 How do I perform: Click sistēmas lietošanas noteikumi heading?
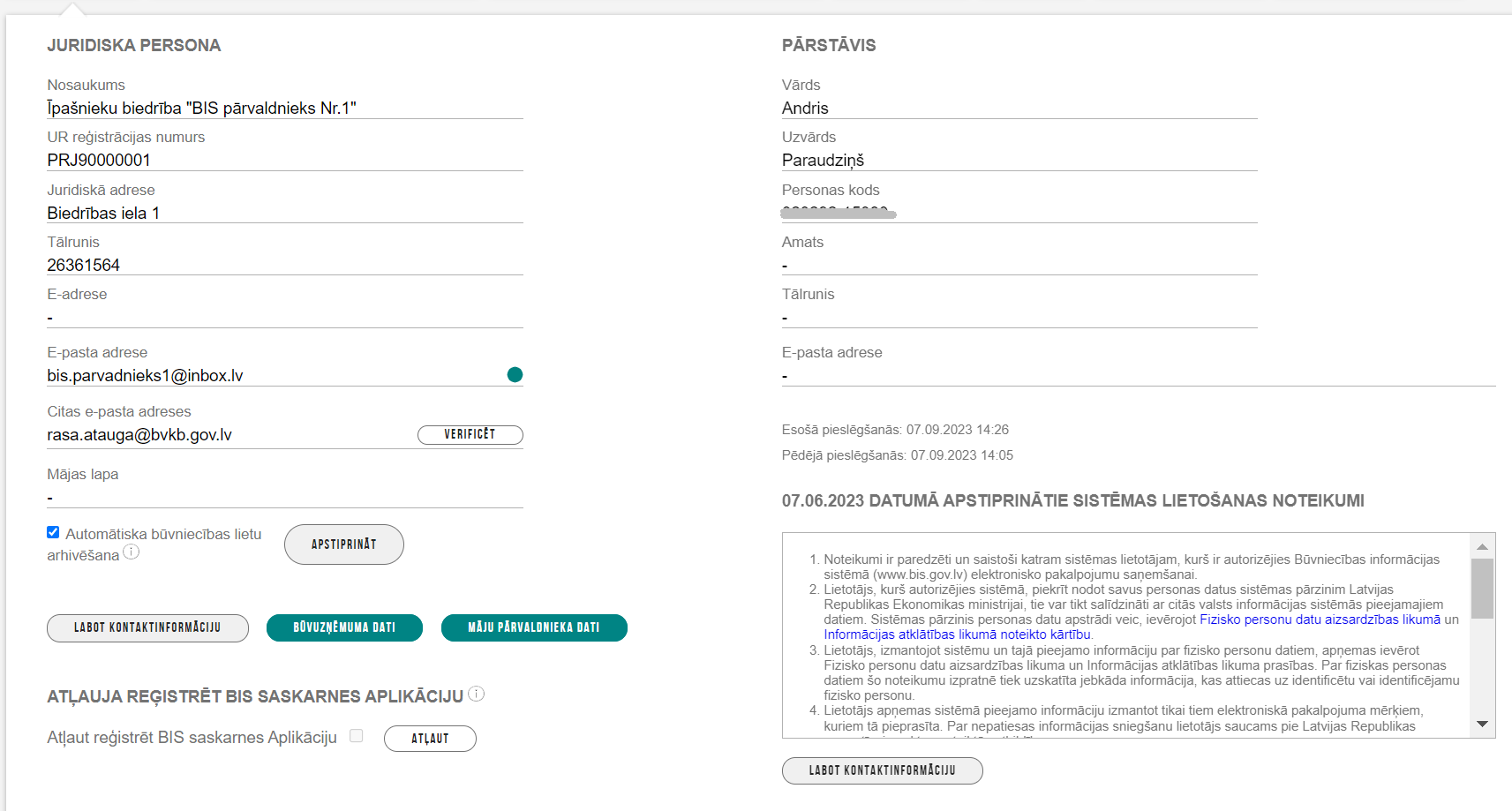[1073, 500]
